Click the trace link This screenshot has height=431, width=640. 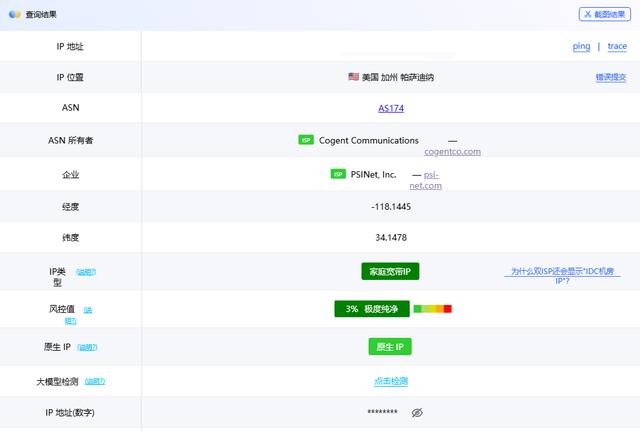(617, 46)
